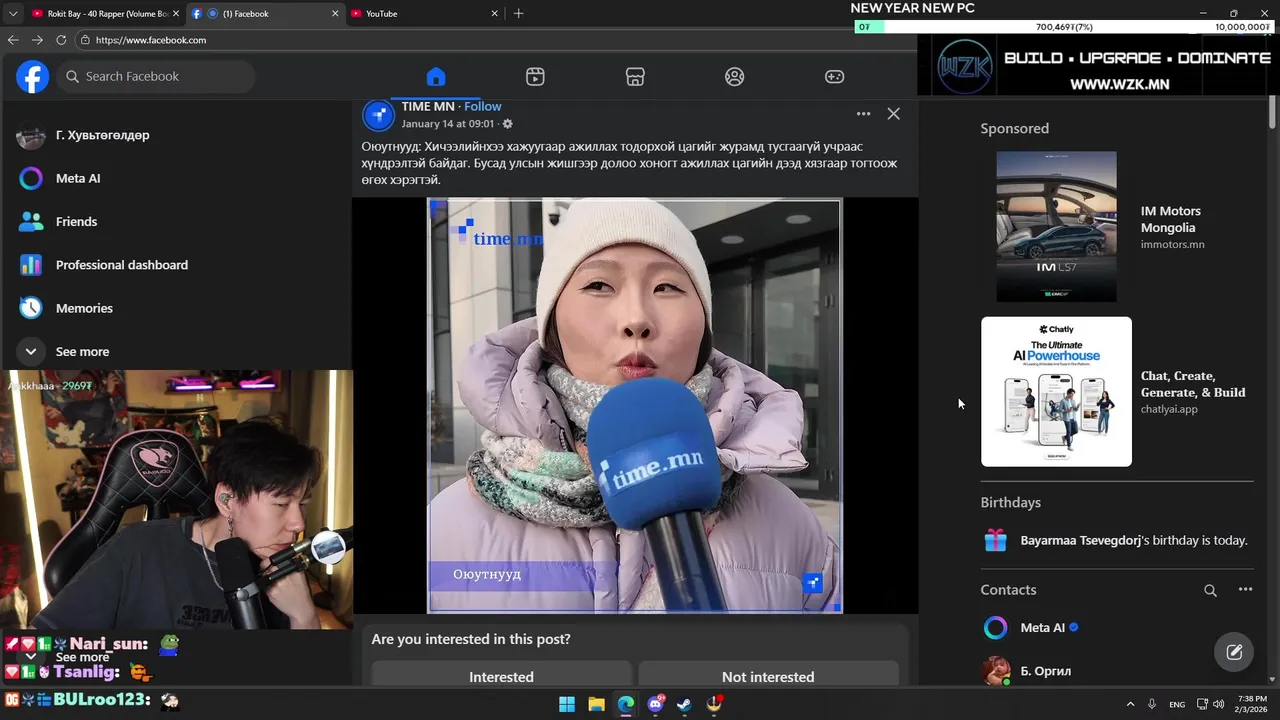Screen dimensions: 1280x720
Task: Dismiss the TIME MN post with X
Action: [893, 114]
